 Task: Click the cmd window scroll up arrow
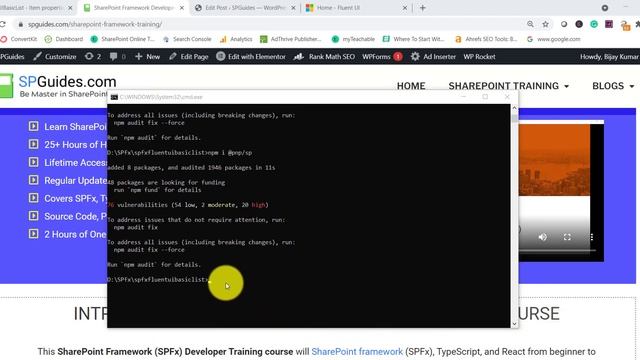pos(514,108)
